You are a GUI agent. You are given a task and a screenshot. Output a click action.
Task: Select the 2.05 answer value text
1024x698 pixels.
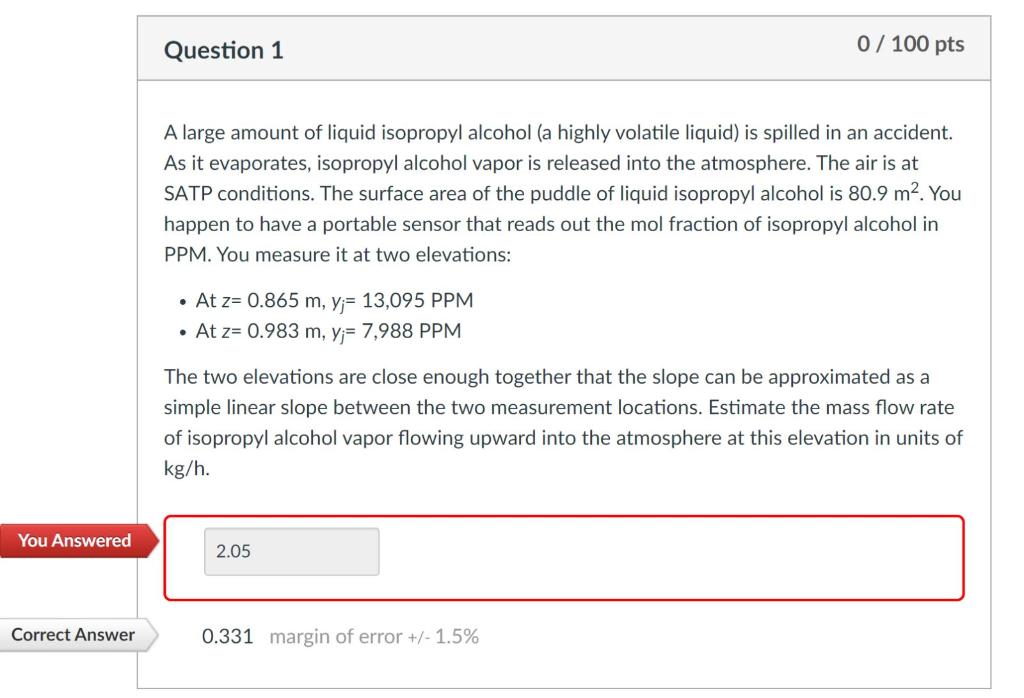click(228, 549)
